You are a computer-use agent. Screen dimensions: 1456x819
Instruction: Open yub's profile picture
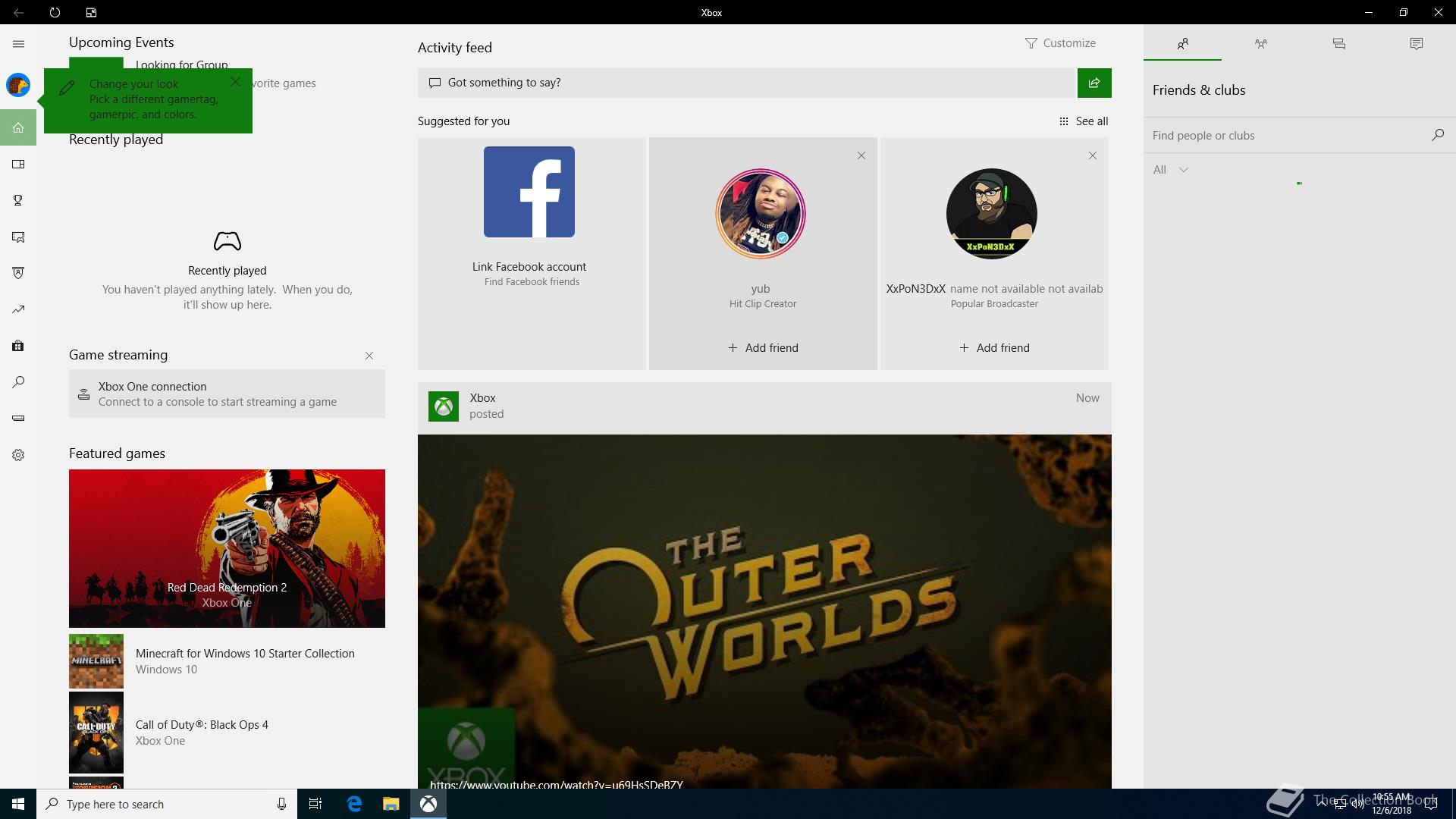761,214
